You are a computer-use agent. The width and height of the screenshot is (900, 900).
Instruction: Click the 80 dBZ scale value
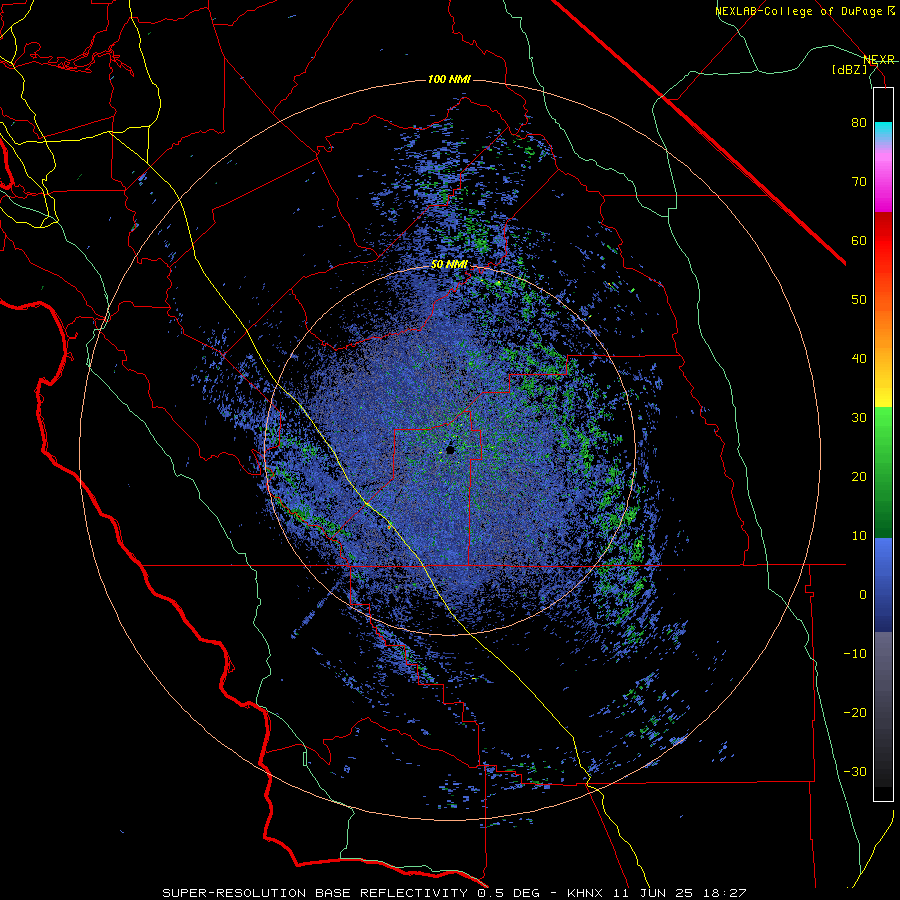859,123
